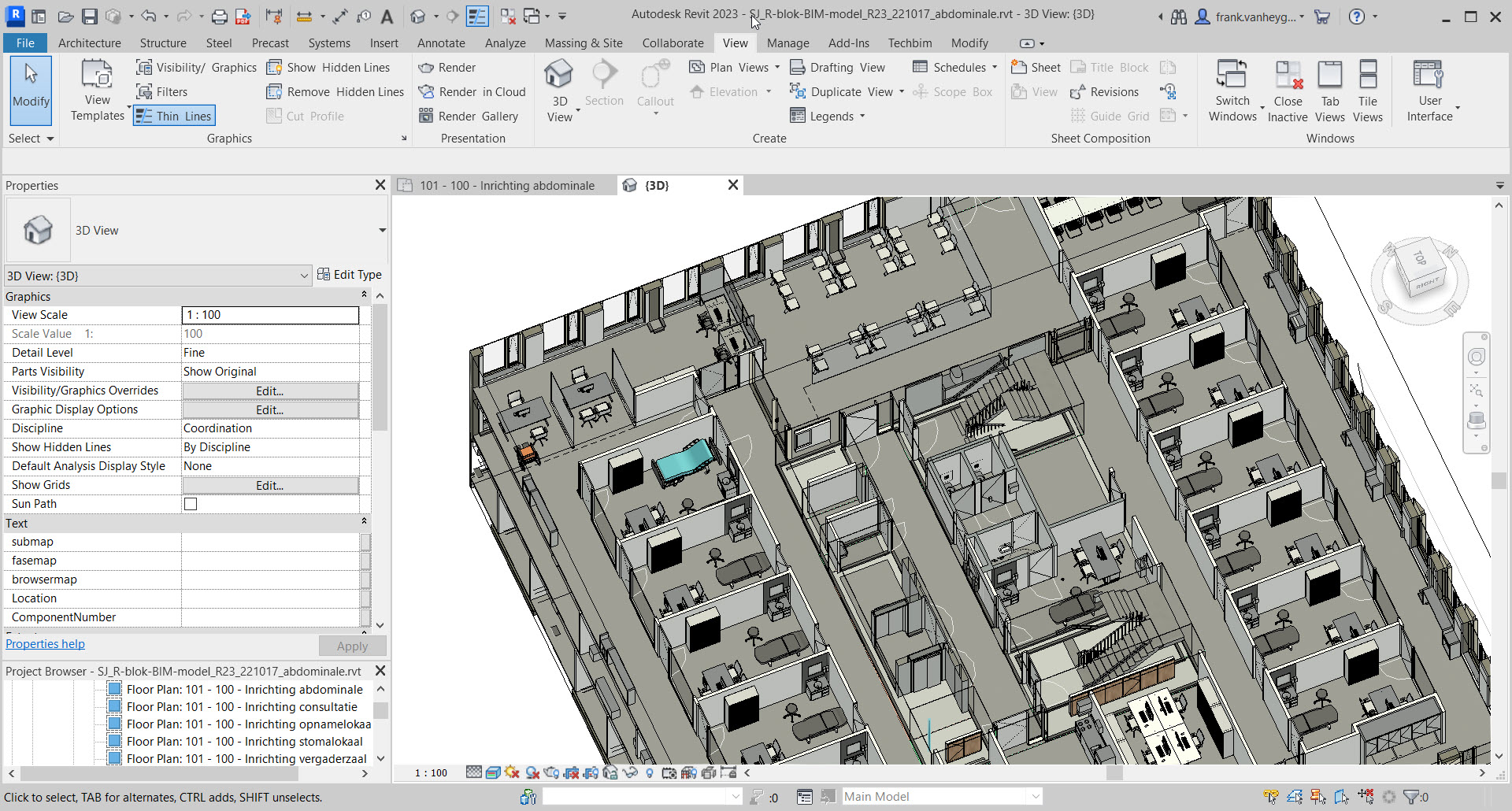Viewport: 1512px width, 811px height.
Task: Click the View Scale input field
Action: pos(270,315)
